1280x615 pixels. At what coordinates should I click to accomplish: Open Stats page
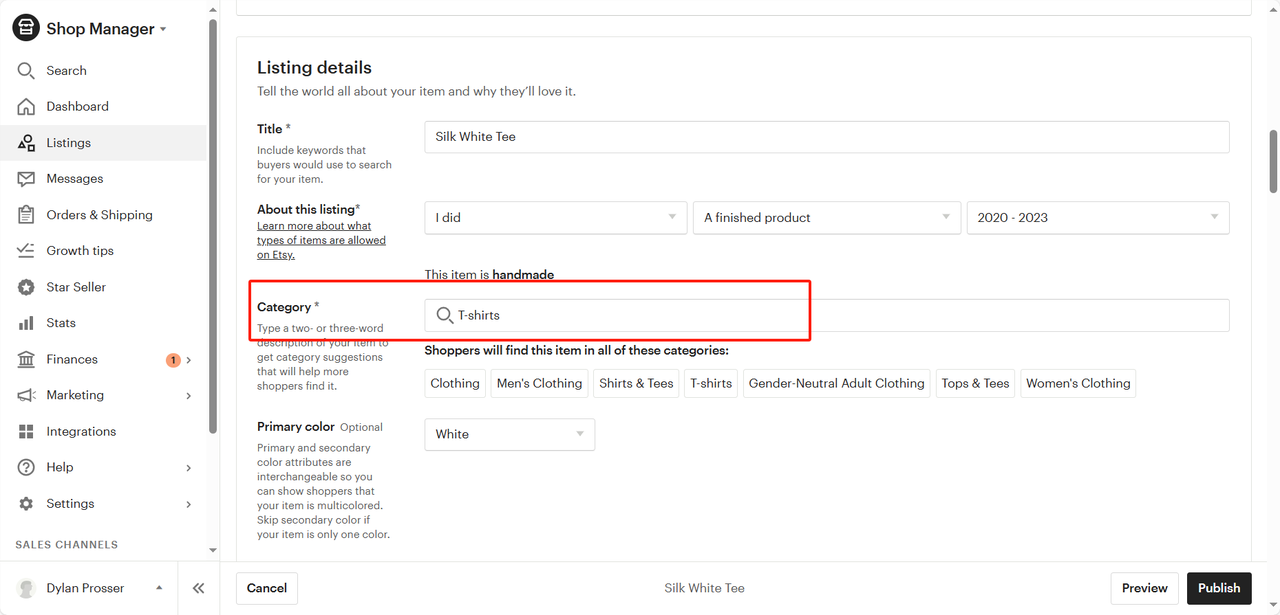tap(61, 323)
